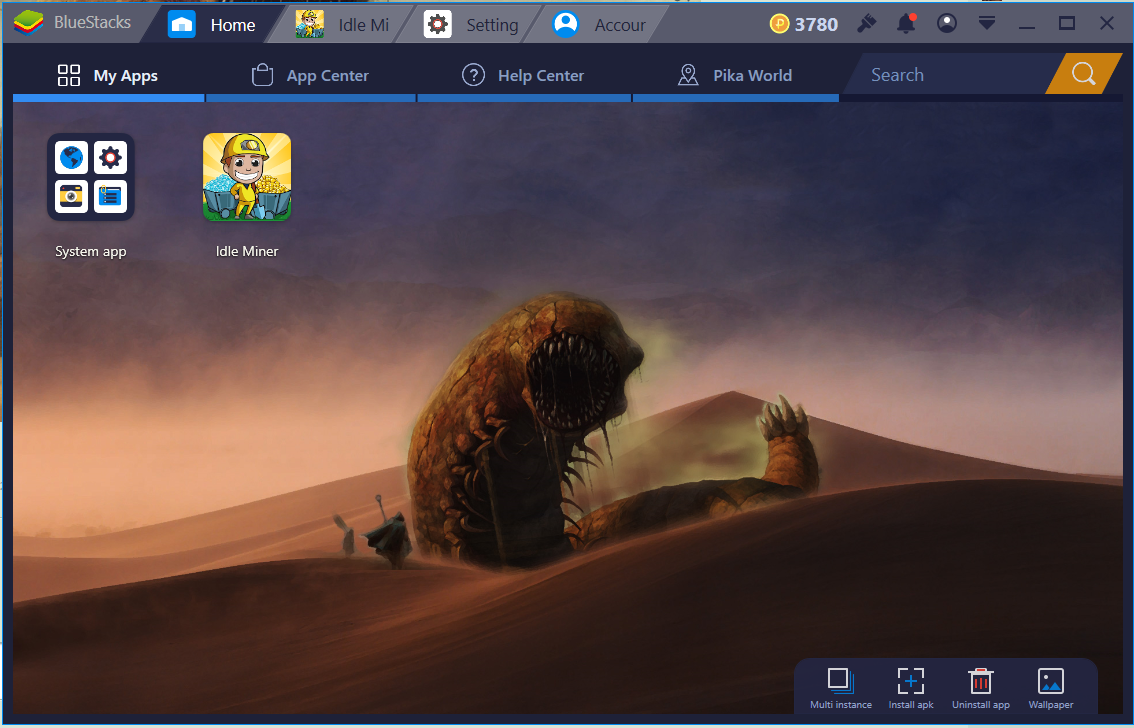Click the theme paintbrush icon
Viewport: 1134px width, 728px height.
point(866,24)
